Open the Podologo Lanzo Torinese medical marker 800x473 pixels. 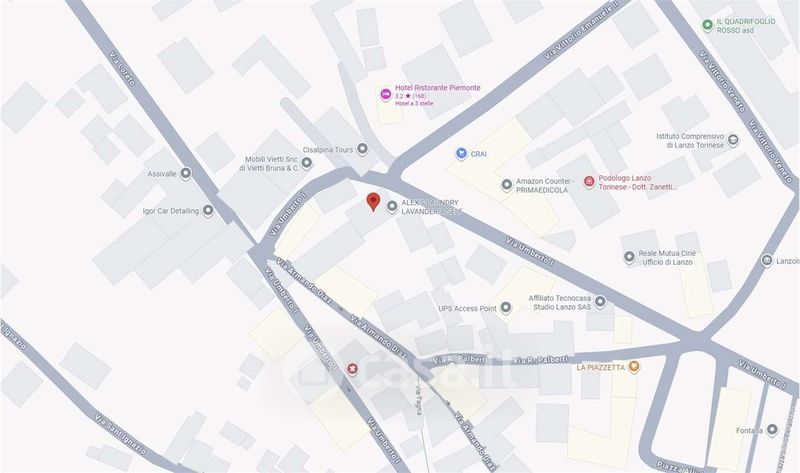click(x=589, y=182)
